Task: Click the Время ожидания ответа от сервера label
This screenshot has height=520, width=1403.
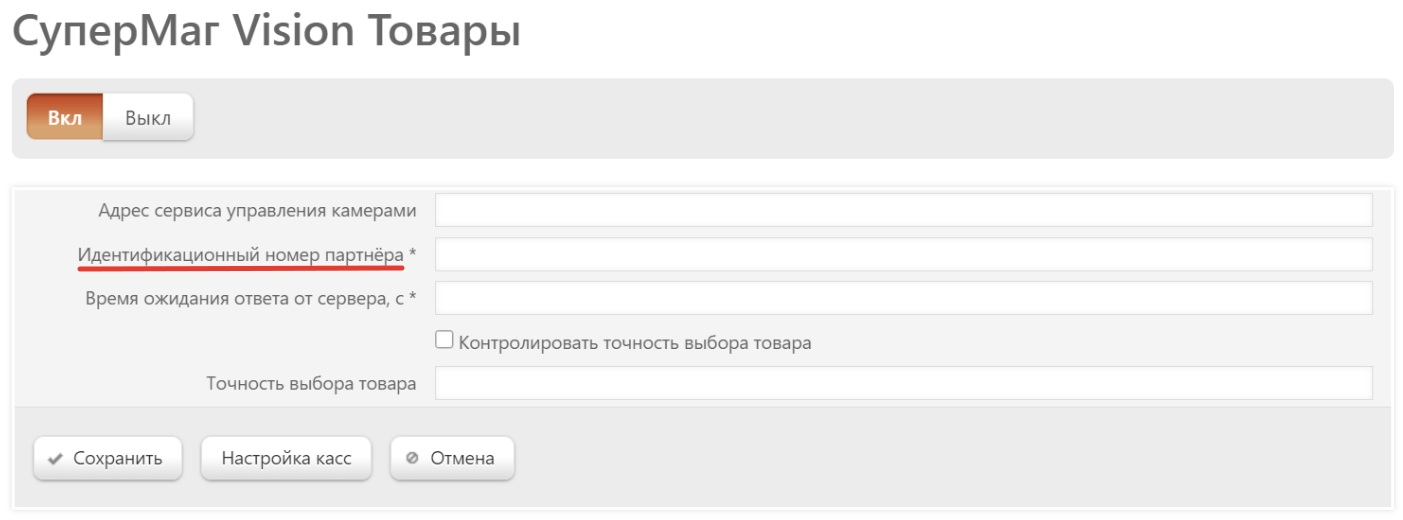Action: pyautogui.click(x=245, y=299)
